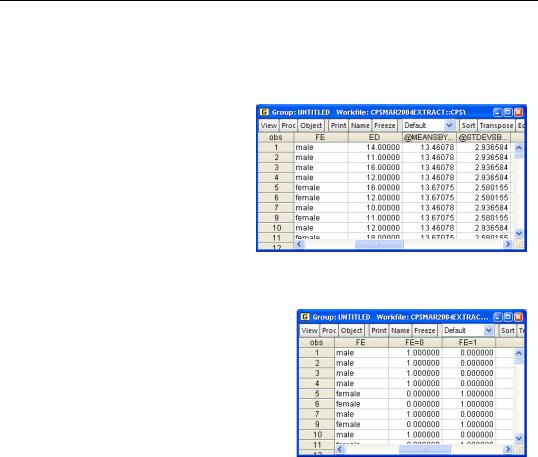The height and width of the screenshot is (457, 538).
Task: Click scroll left arrow in upper window
Action: [299, 244]
